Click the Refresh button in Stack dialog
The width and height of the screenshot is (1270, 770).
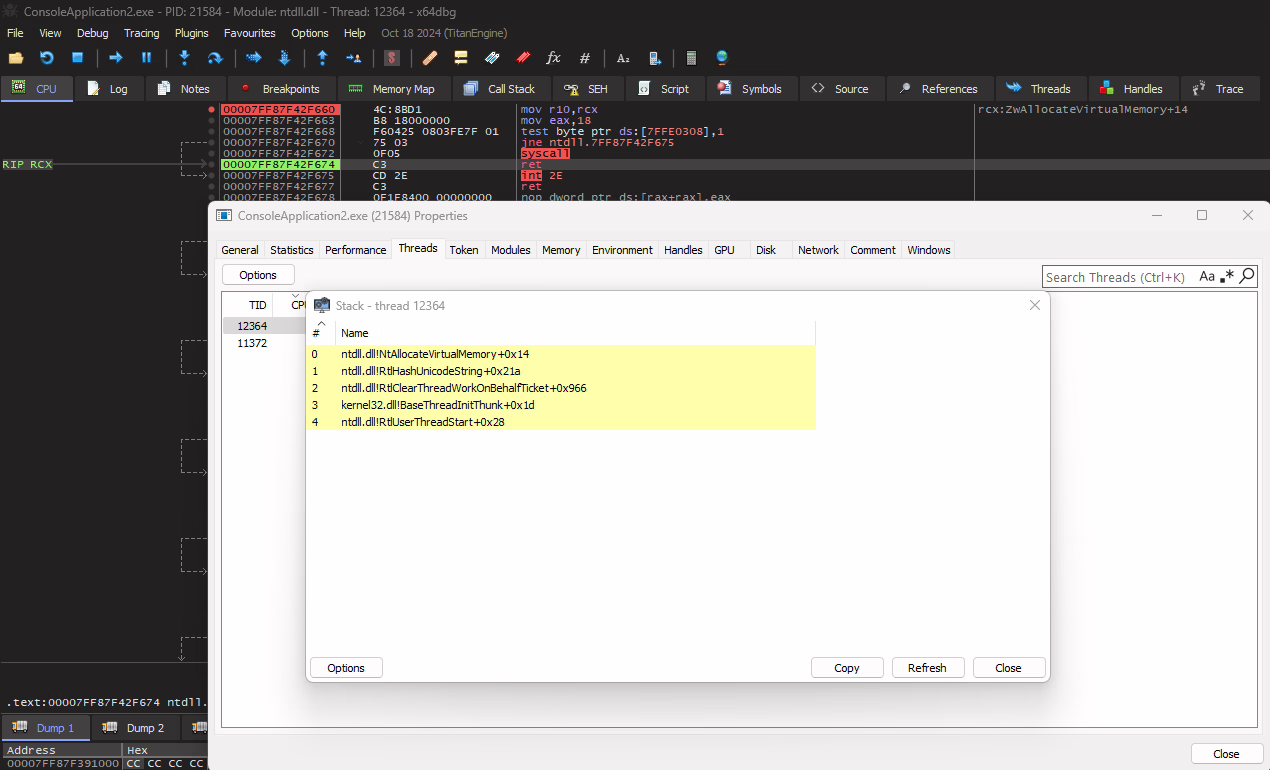pyautogui.click(x=927, y=668)
